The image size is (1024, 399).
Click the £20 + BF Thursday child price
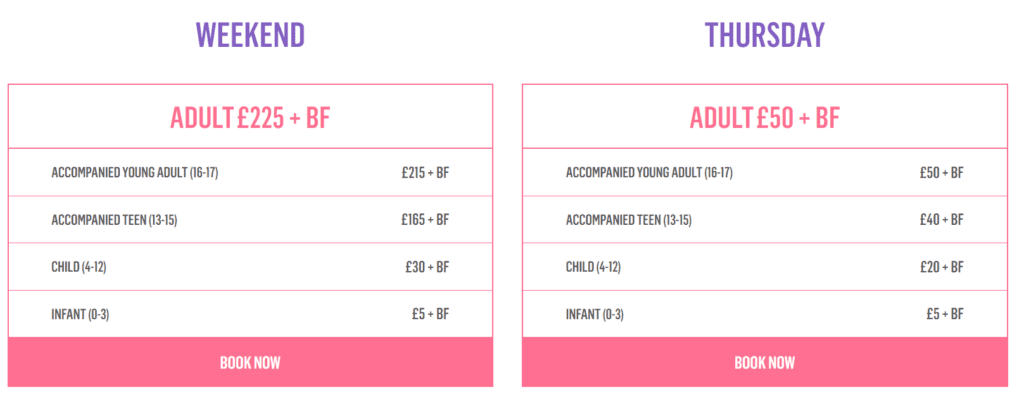pyautogui.click(x=941, y=267)
